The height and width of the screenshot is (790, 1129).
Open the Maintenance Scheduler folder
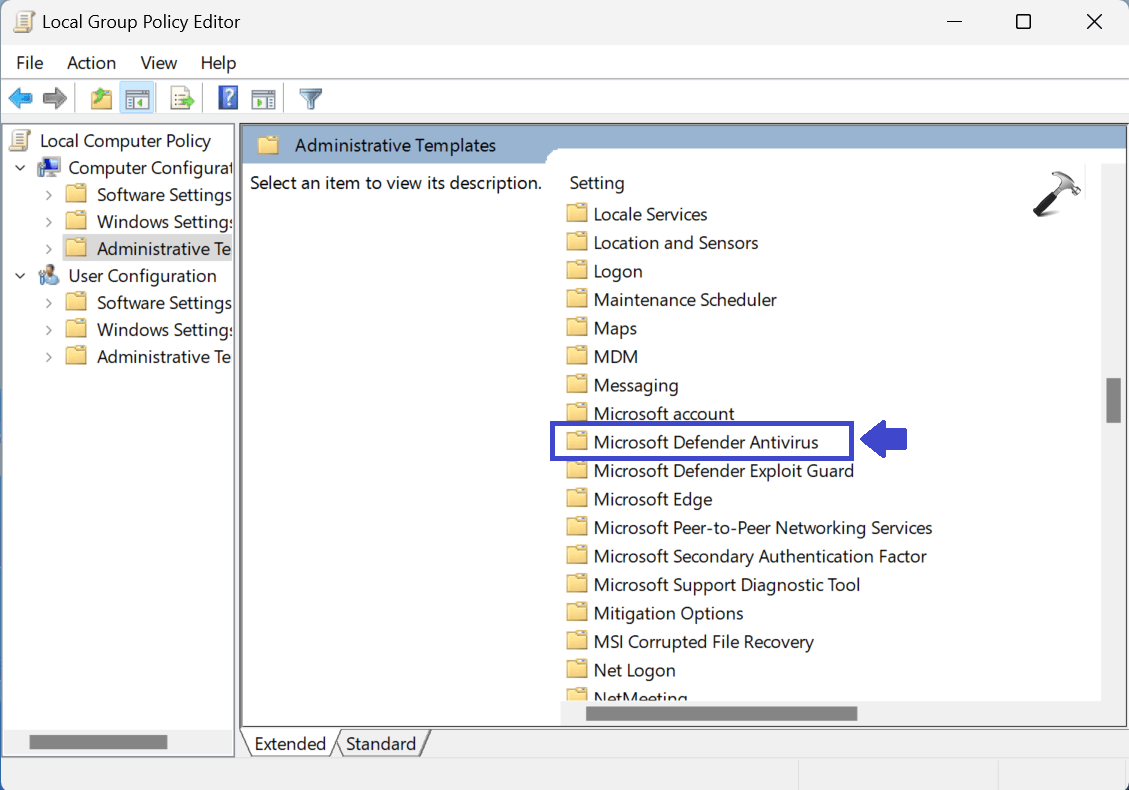pyautogui.click(x=684, y=299)
